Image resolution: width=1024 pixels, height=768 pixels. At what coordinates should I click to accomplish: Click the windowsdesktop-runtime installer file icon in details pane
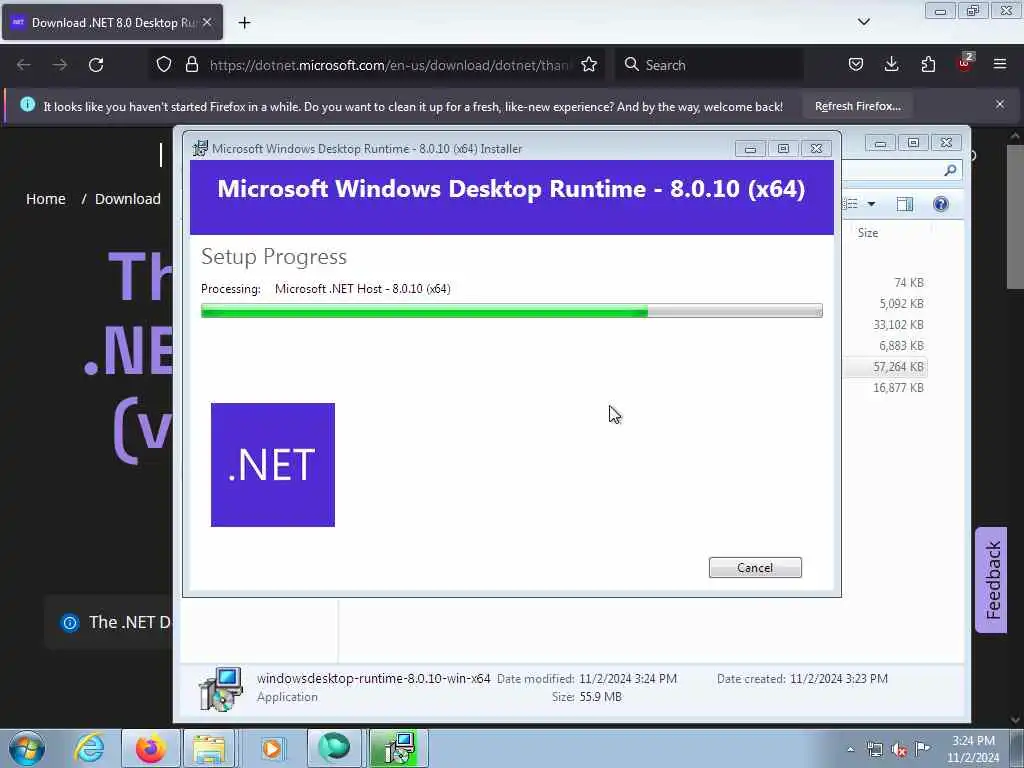[221, 688]
